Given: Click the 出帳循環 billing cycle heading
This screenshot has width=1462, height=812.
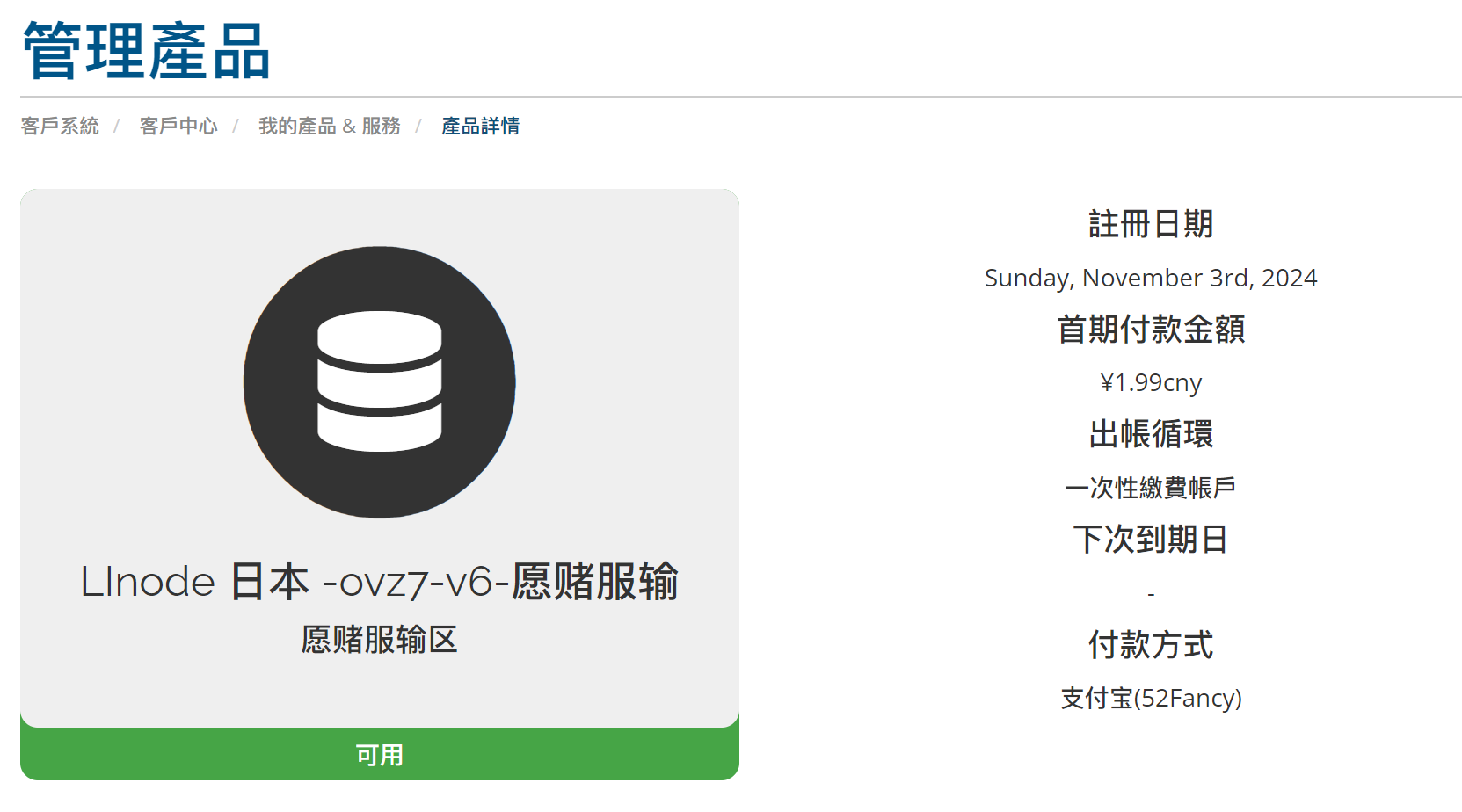Looking at the screenshot, I should [x=1150, y=434].
